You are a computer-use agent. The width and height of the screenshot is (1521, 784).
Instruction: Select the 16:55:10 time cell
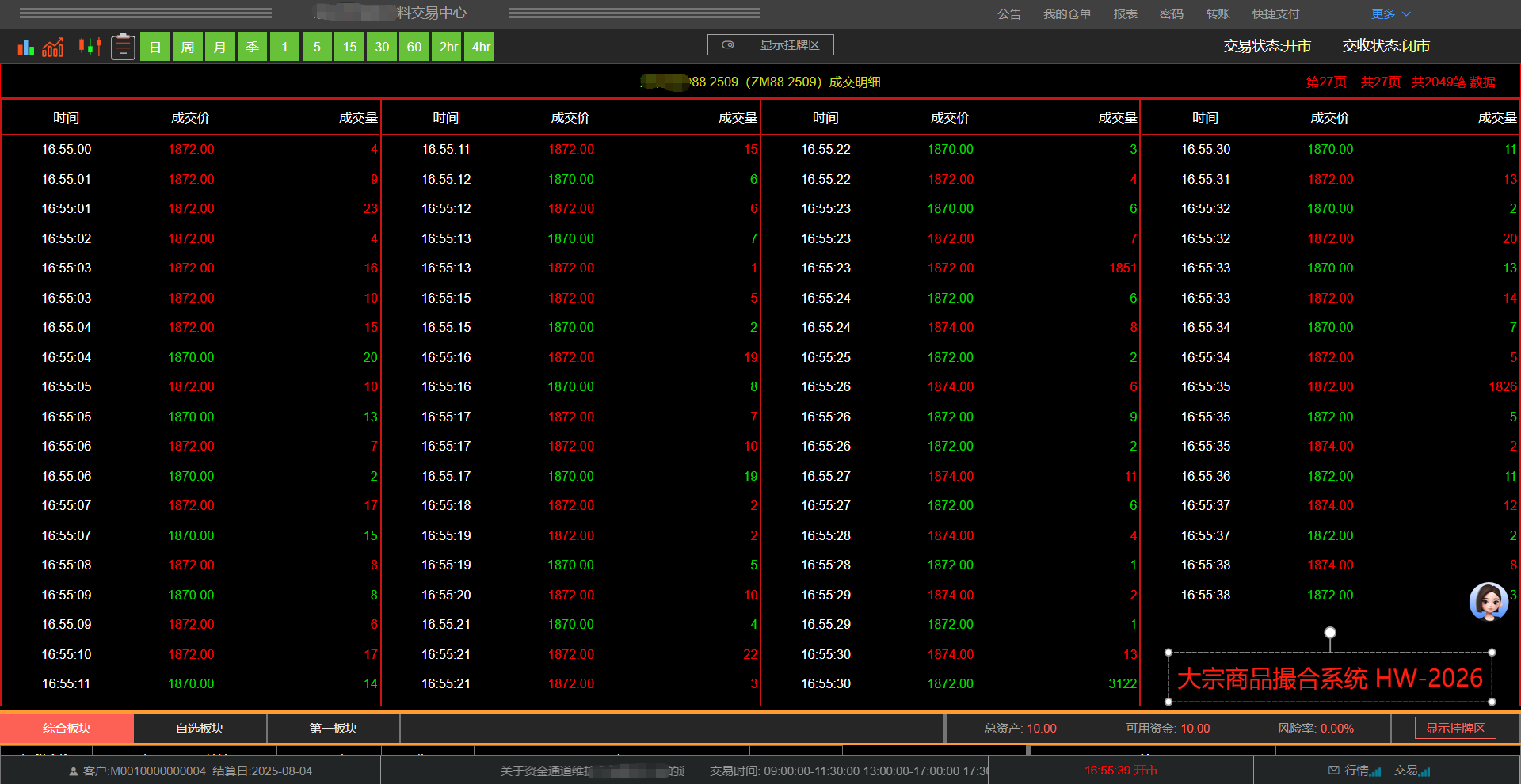click(67, 655)
